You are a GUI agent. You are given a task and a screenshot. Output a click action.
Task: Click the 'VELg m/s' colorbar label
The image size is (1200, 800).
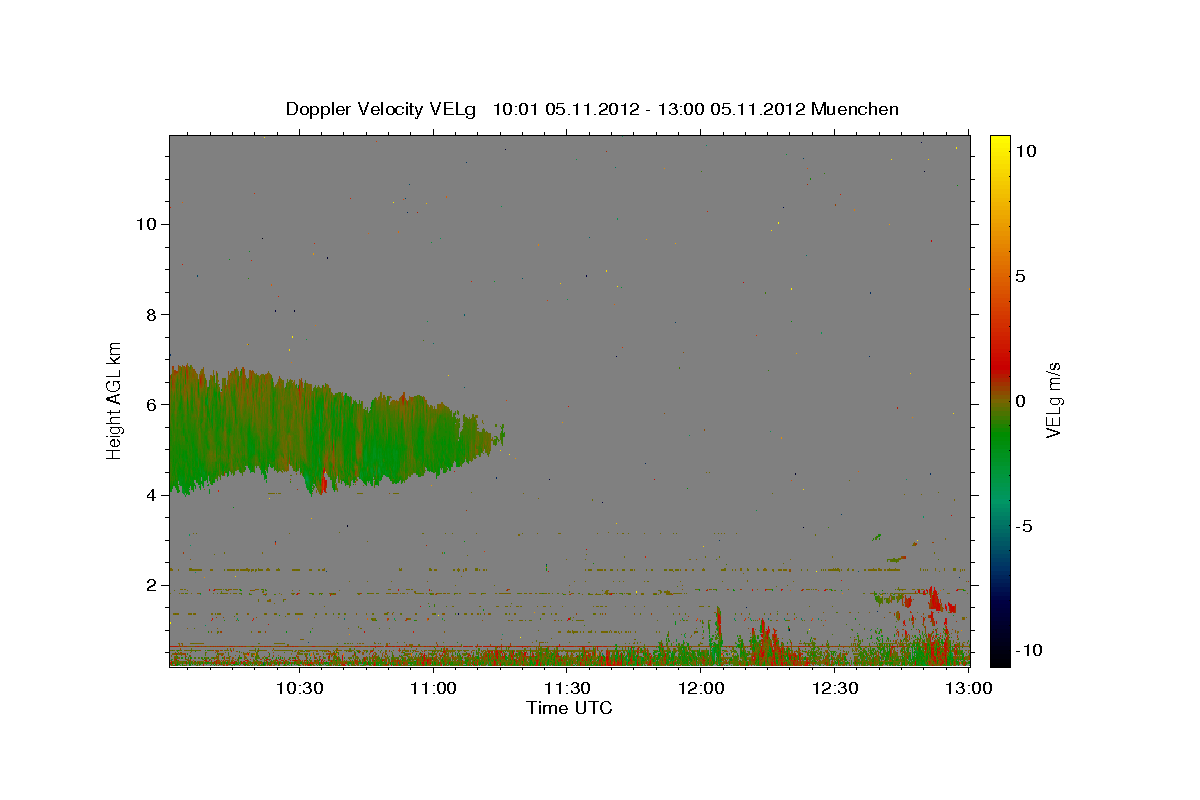(x=1053, y=401)
